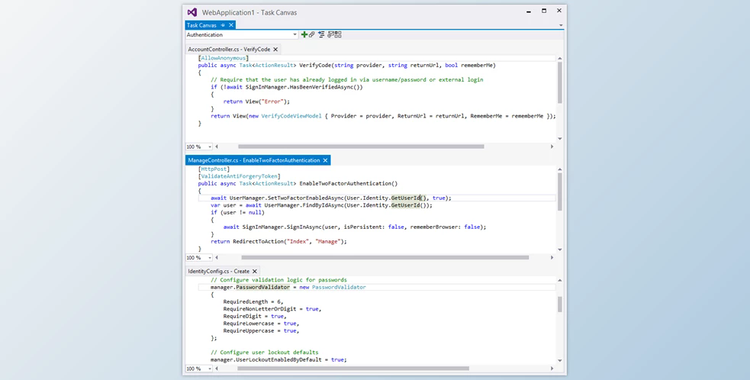Image resolution: width=750 pixels, height=380 pixels.
Task: Click the [HttpPost] attribute text
Action: click(x=214, y=169)
